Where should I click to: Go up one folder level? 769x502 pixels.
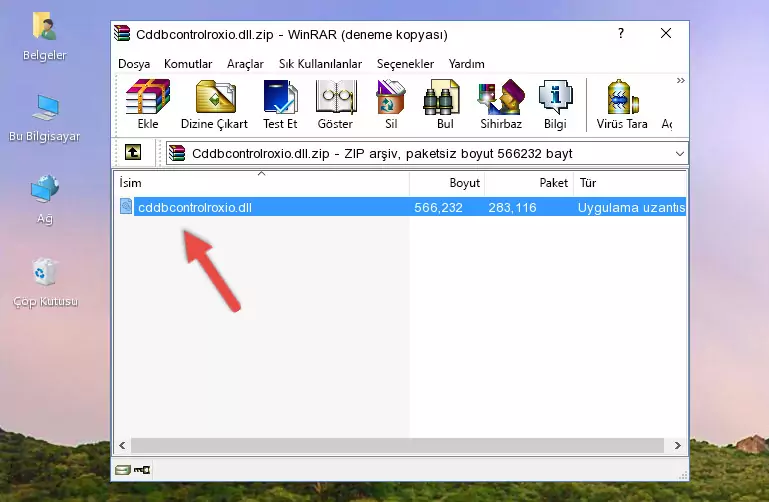[x=133, y=152]
